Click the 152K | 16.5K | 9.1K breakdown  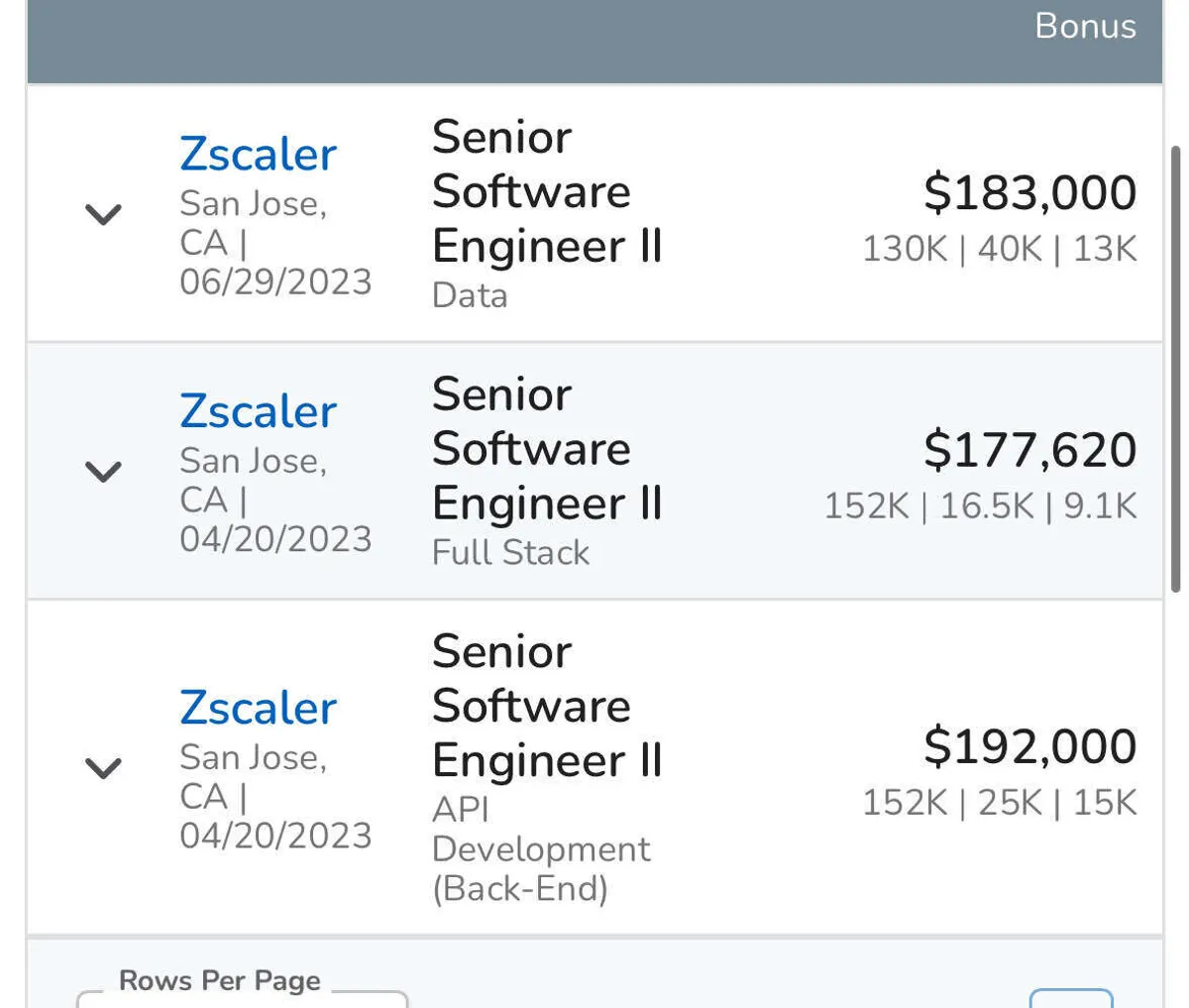980,506
